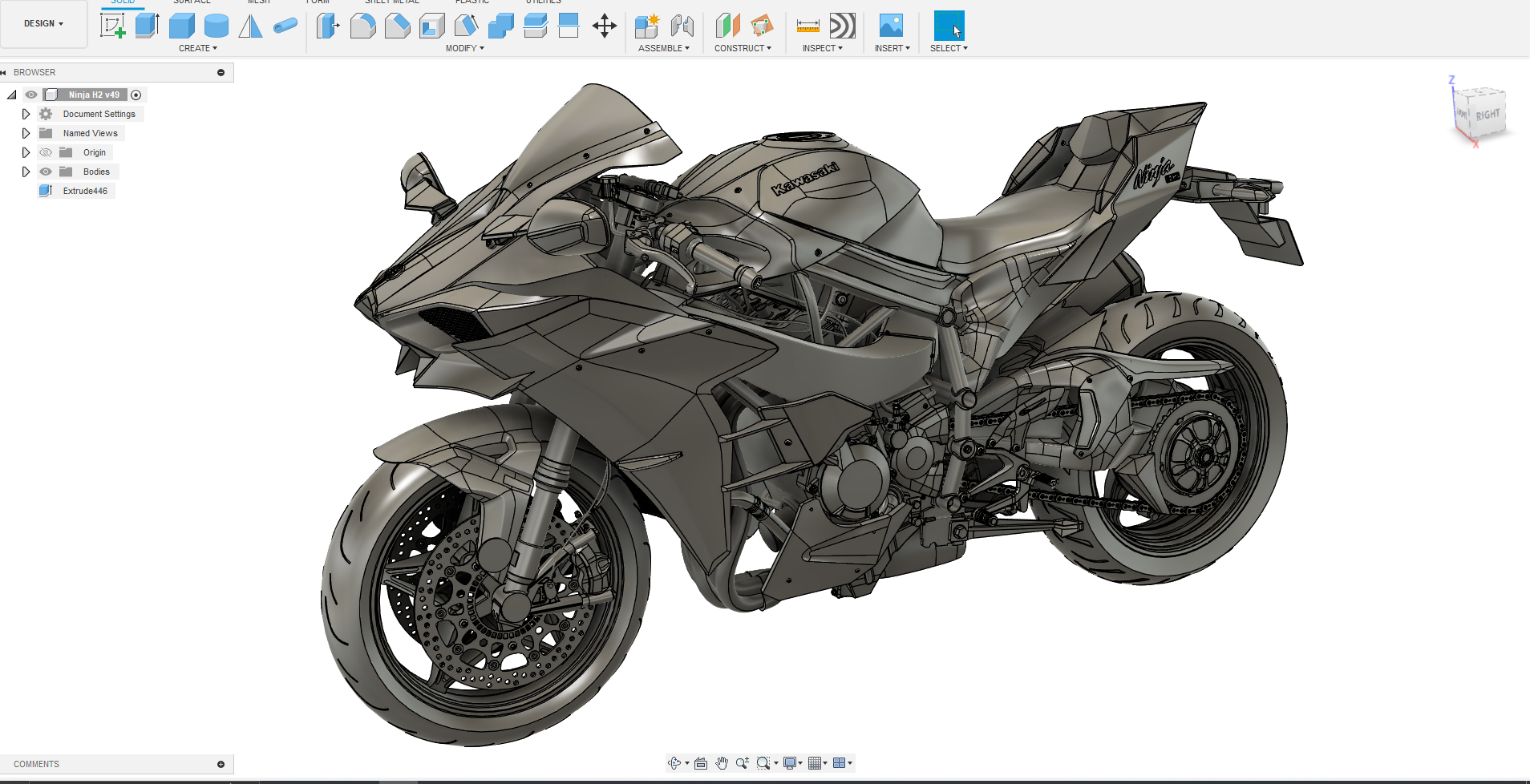Screen dimensions: 1530x784
Task: Collapse the Browser panel with round button
Action: [221, 72]
